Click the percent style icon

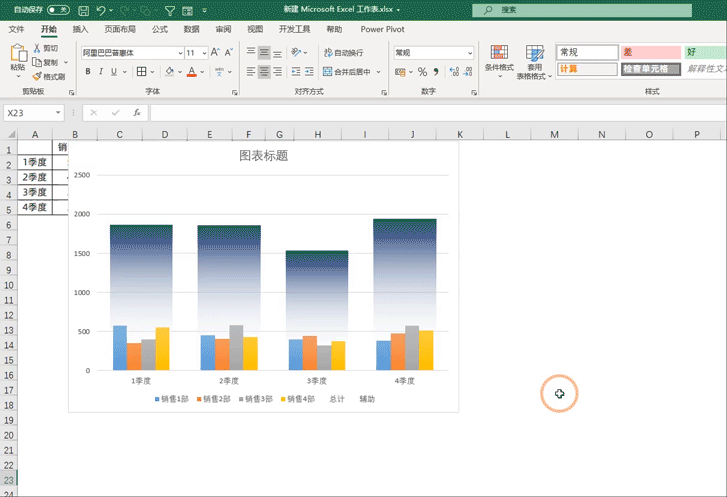(422, 72)
